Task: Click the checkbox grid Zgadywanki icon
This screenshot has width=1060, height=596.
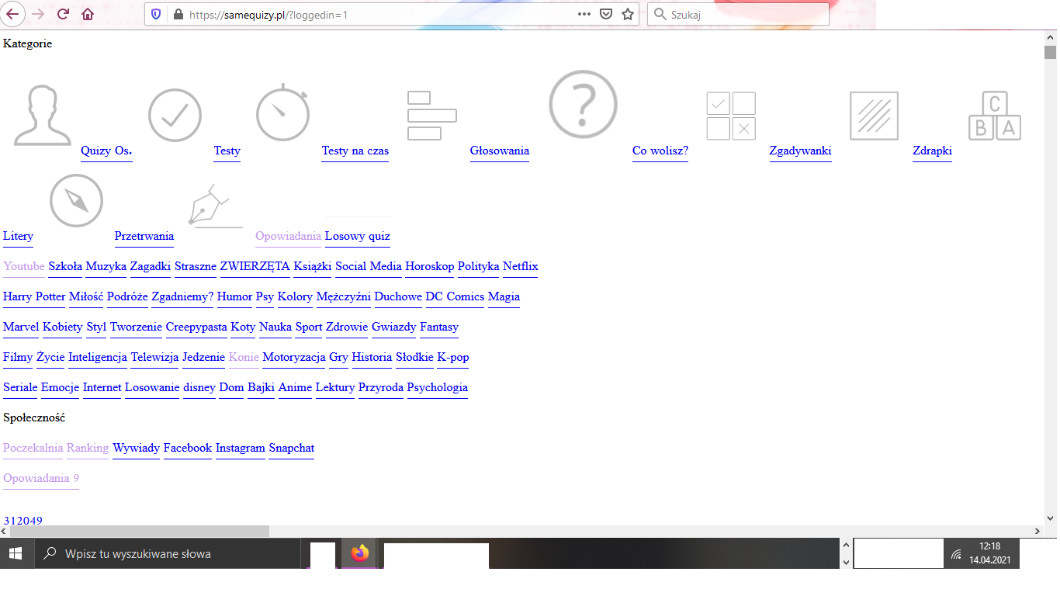Action: coord(731,116)
